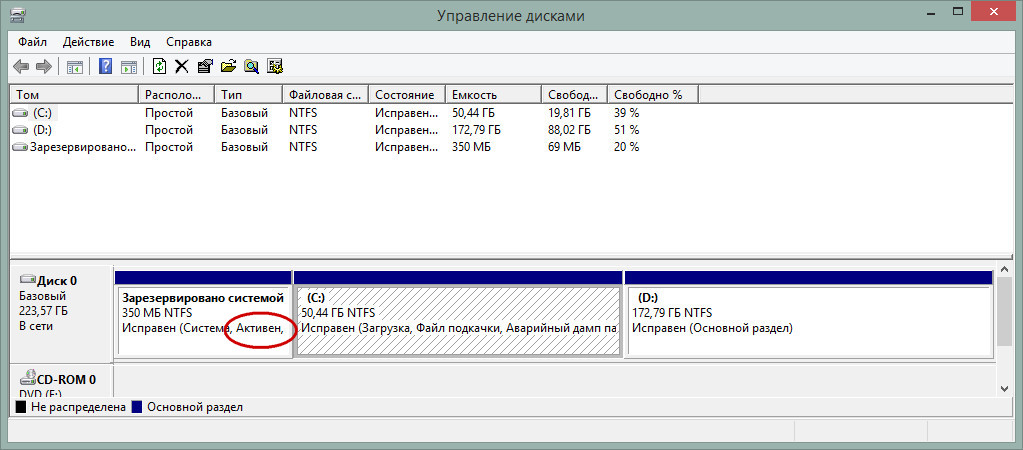This screenshot has width=1023, height=450.
Task: Click the Исправен (Основной раздел) status text
Action: (x=712, y=329)
